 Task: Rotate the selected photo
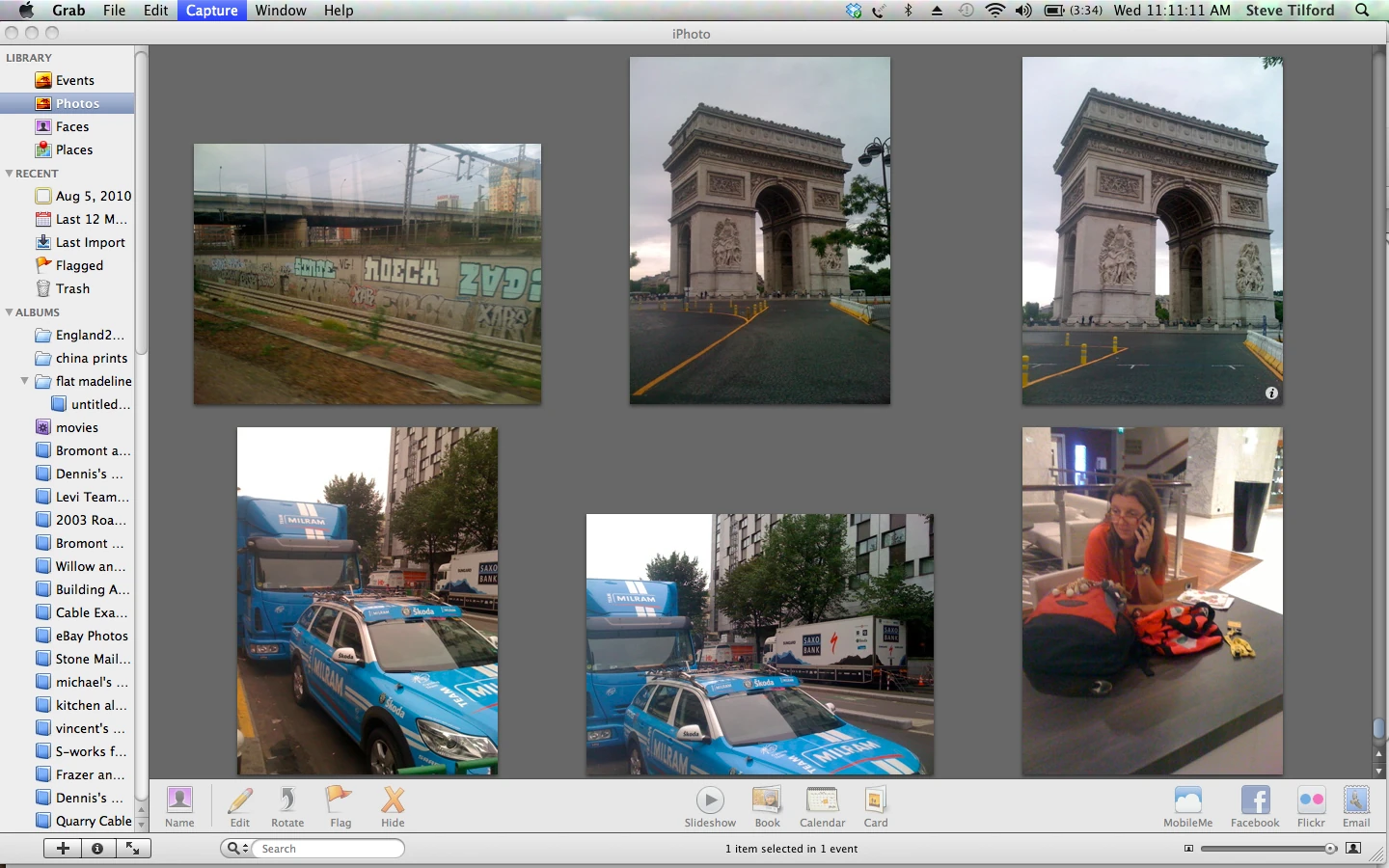tap(286, 806)
